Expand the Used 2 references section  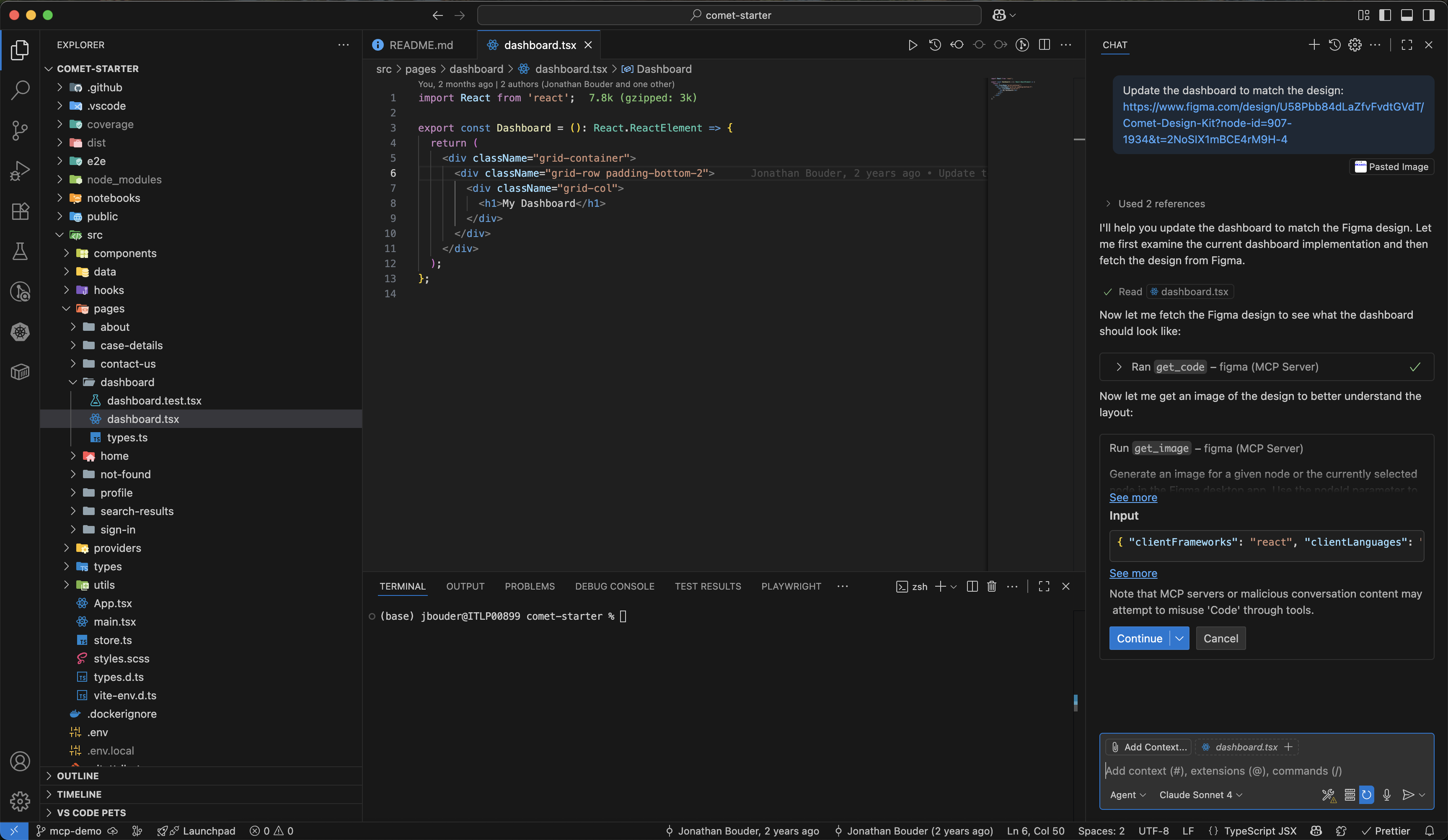[x=1161, y=204]
